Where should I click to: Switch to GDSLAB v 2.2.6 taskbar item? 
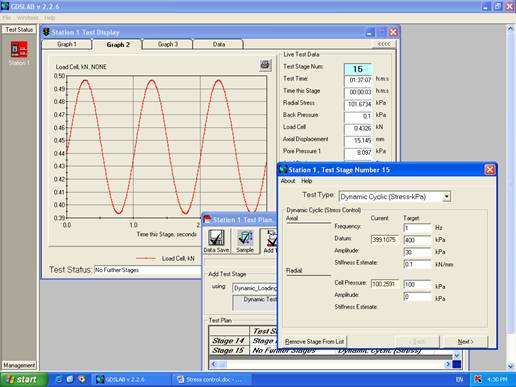[x=131, y=379]
